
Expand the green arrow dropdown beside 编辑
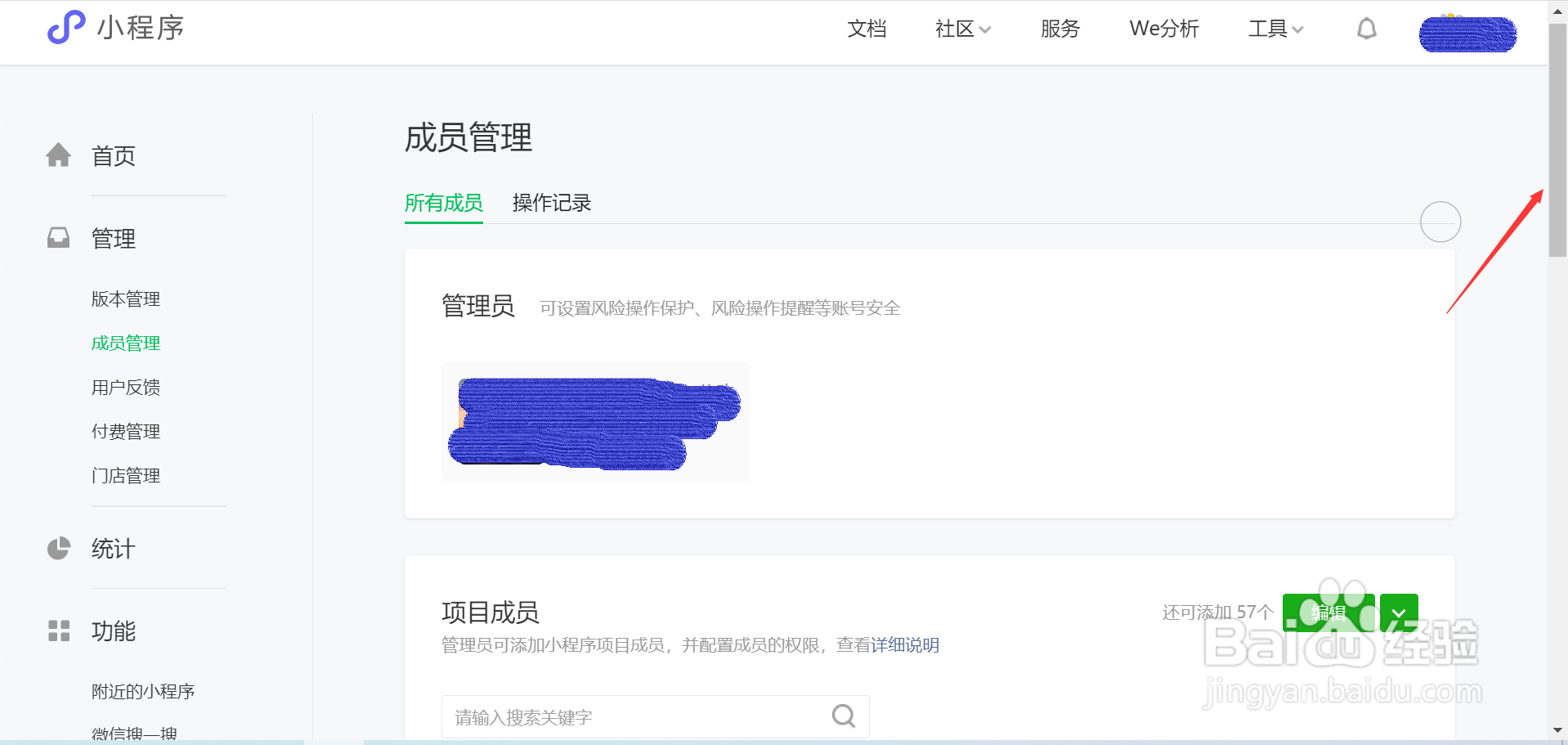[x=1399, y=613]
